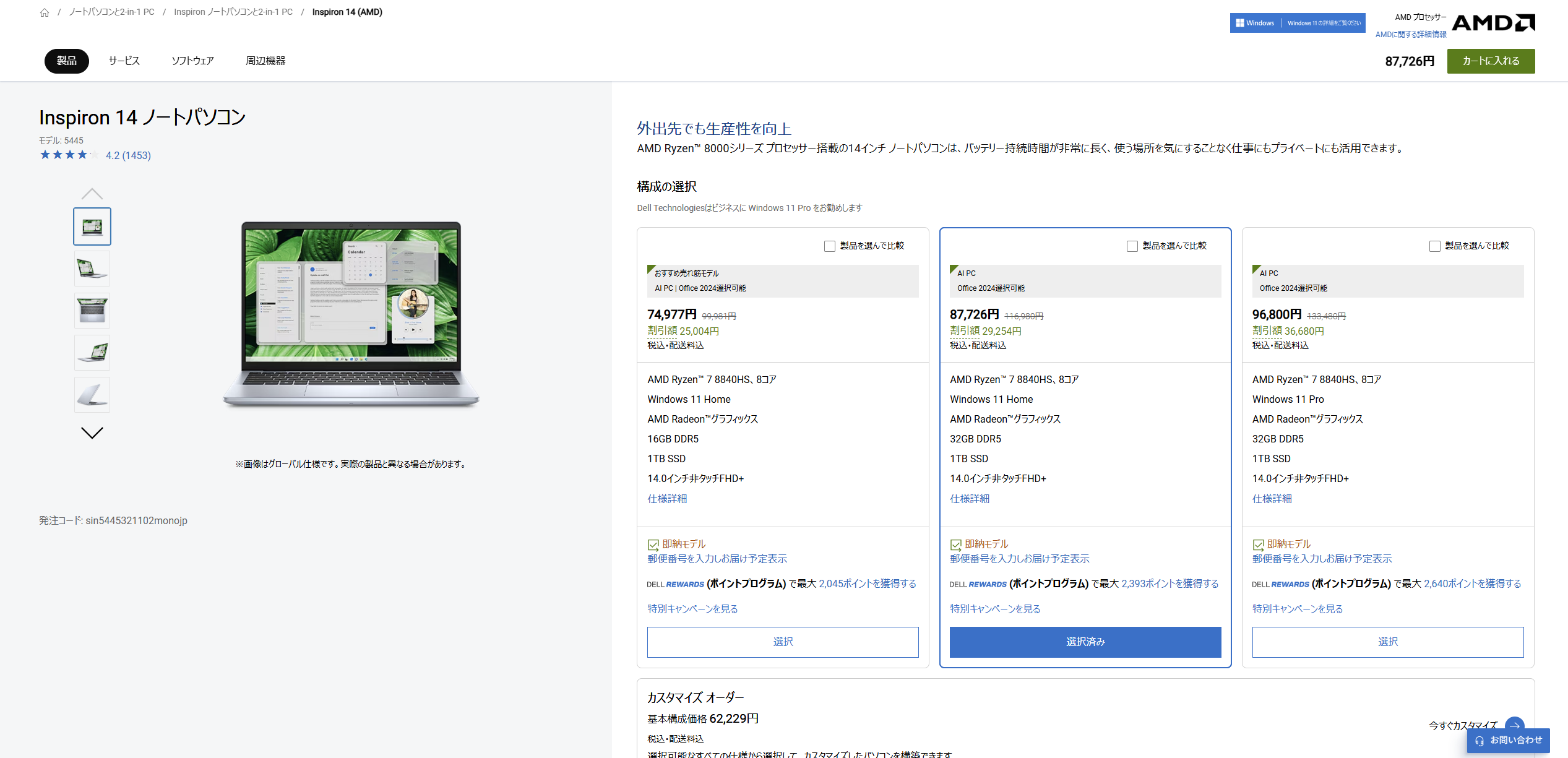Select fifth closed-lid laptop thumbnail
The height and width of the screenshot is (758, 1568).
92,395
